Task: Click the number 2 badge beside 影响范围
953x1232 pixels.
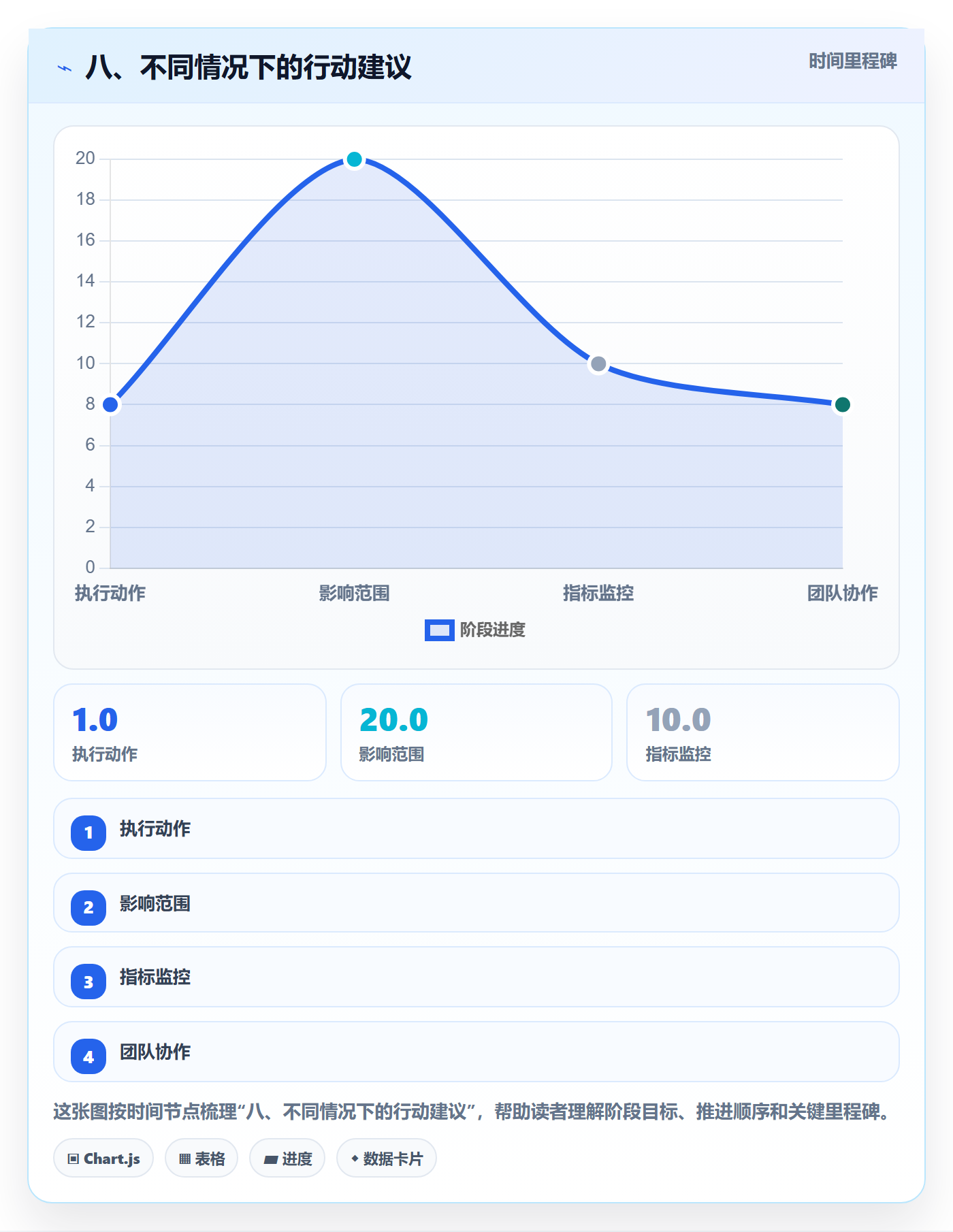Action: (x=88, y=907)
